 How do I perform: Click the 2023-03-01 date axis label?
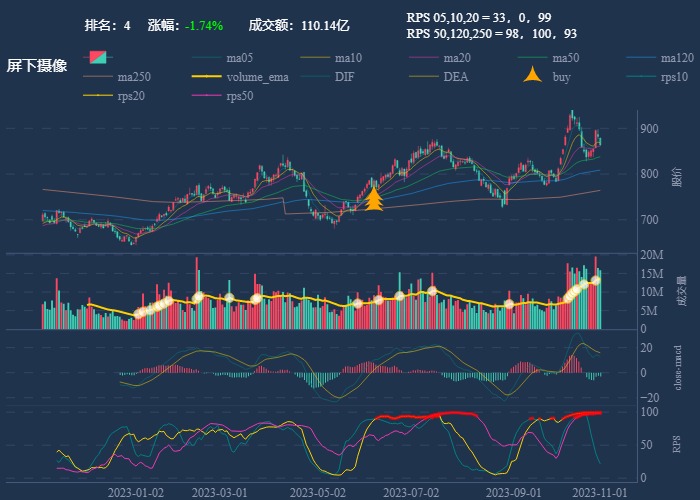click(x=219, y=493)
